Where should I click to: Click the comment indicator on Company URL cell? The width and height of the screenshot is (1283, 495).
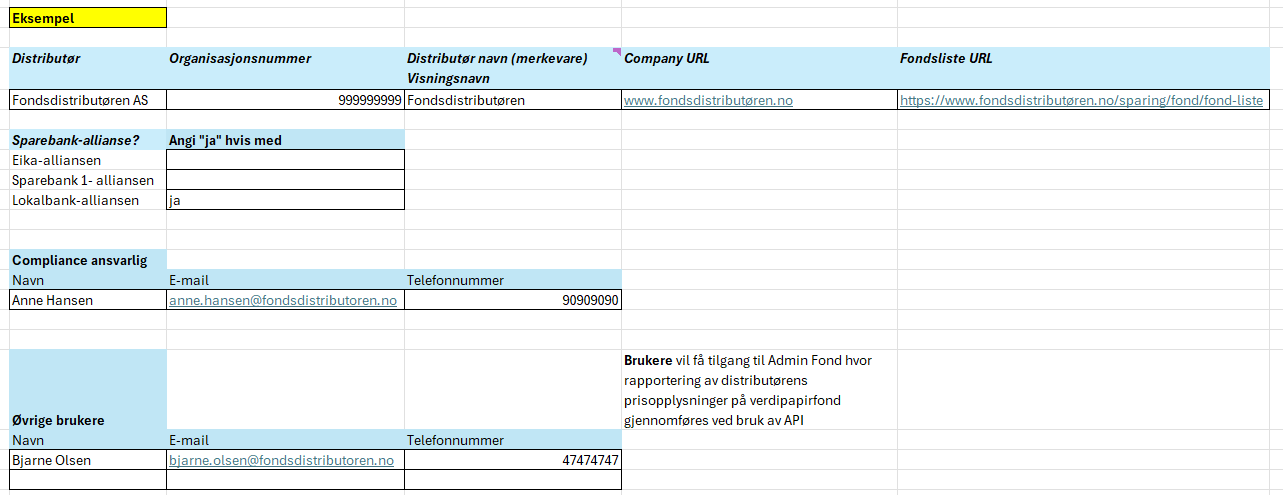tap(617, 51)
